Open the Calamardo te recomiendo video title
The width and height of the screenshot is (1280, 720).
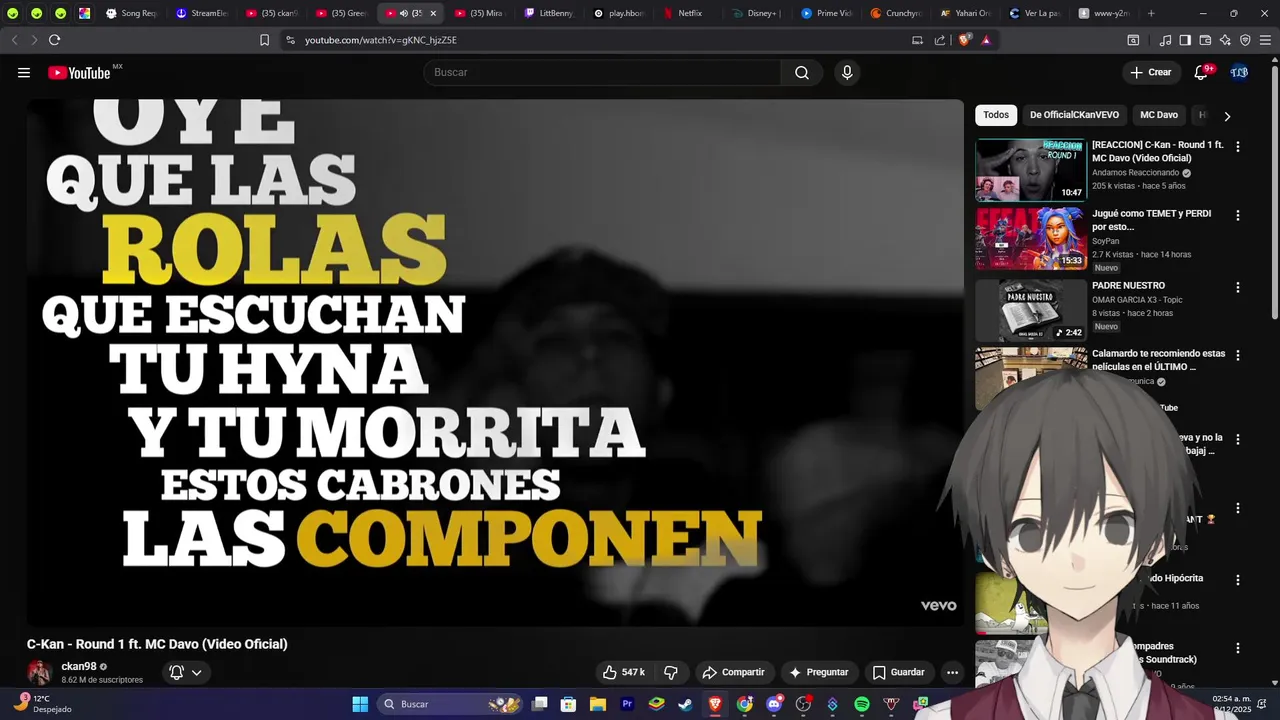pyautogui.click(x=1158, y=360)
